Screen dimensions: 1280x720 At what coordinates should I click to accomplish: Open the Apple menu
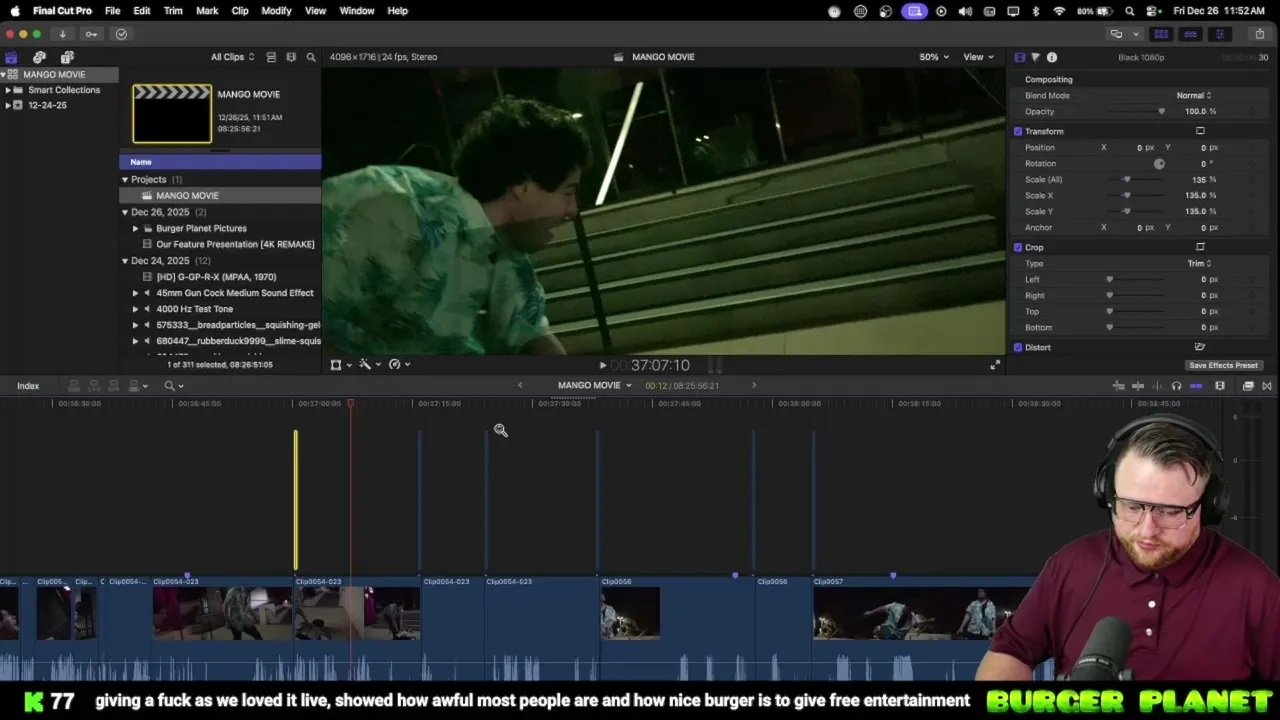[15, 11]
